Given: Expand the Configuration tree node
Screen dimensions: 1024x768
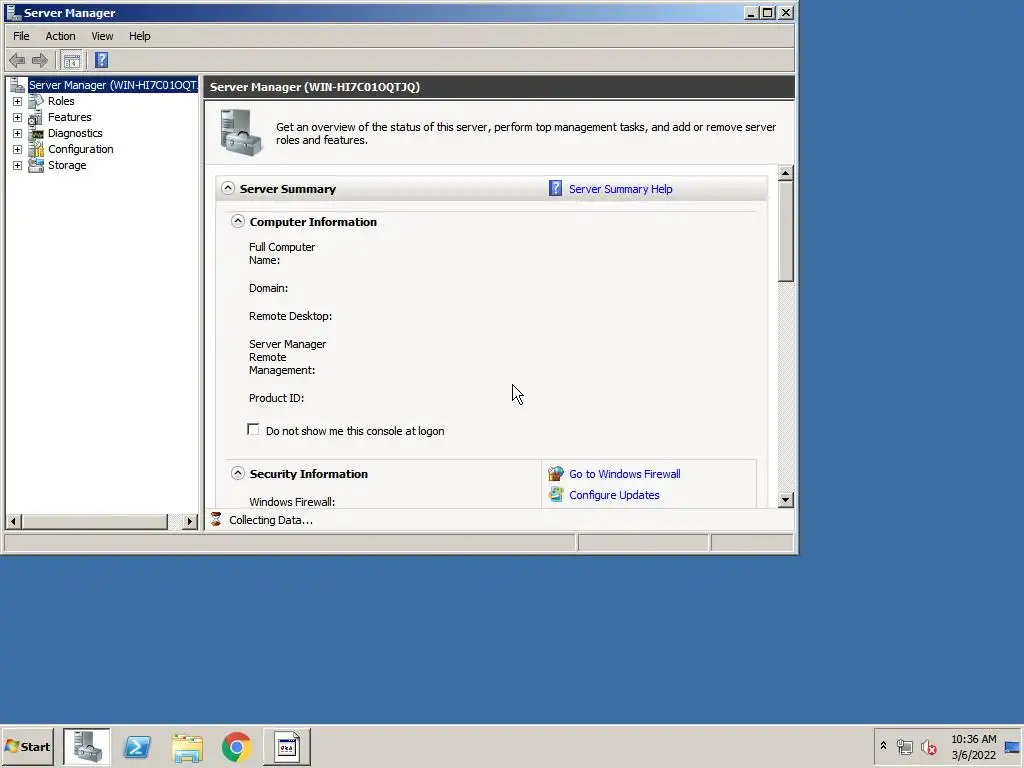Looking at the screenshot, I should pos(18,150).
